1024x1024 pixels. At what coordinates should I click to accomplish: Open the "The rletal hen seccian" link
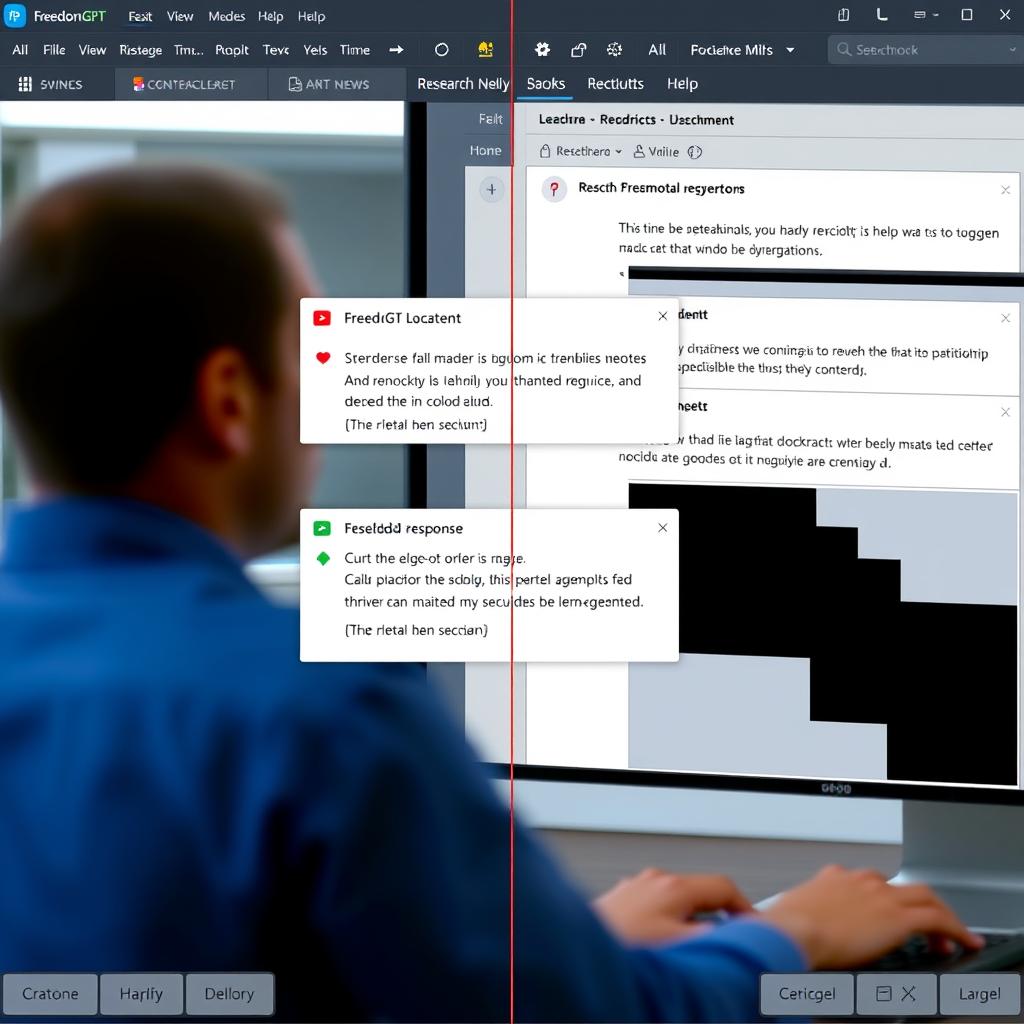(x=416, y=630)
